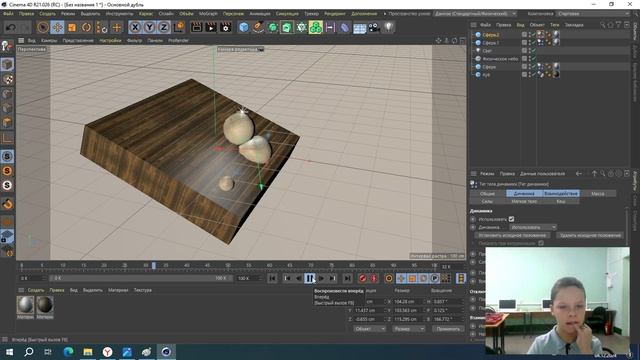Go to the end of the animation
This screenshot has width=640, height=360.
(347, 278)
